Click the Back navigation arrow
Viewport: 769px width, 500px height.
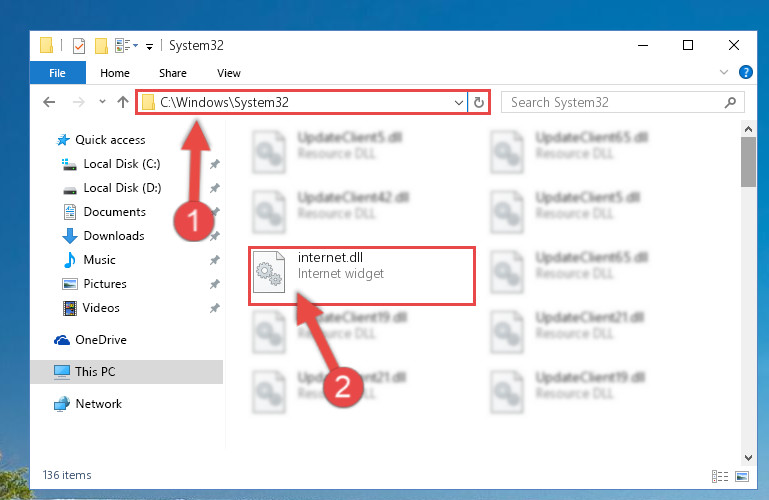click(49, 102)
